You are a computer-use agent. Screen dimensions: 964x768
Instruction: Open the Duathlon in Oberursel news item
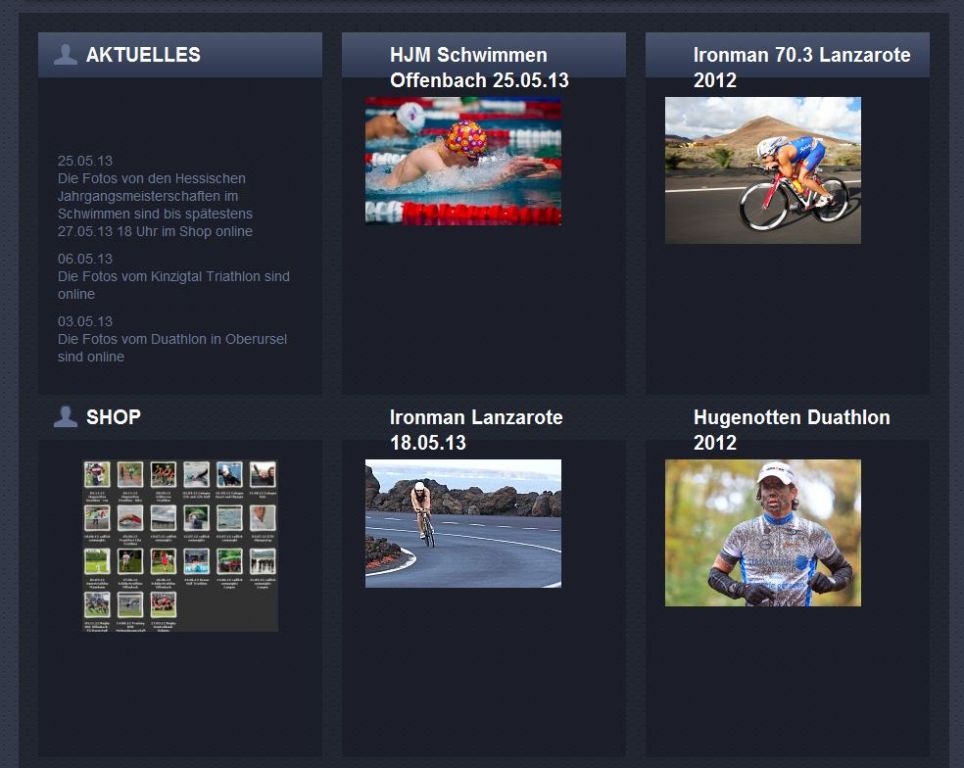pyautogui.click(x=172, y=348)
